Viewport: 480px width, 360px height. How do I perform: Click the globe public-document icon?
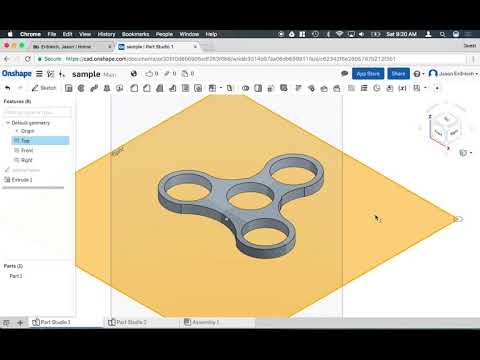[x=134, y=74]
